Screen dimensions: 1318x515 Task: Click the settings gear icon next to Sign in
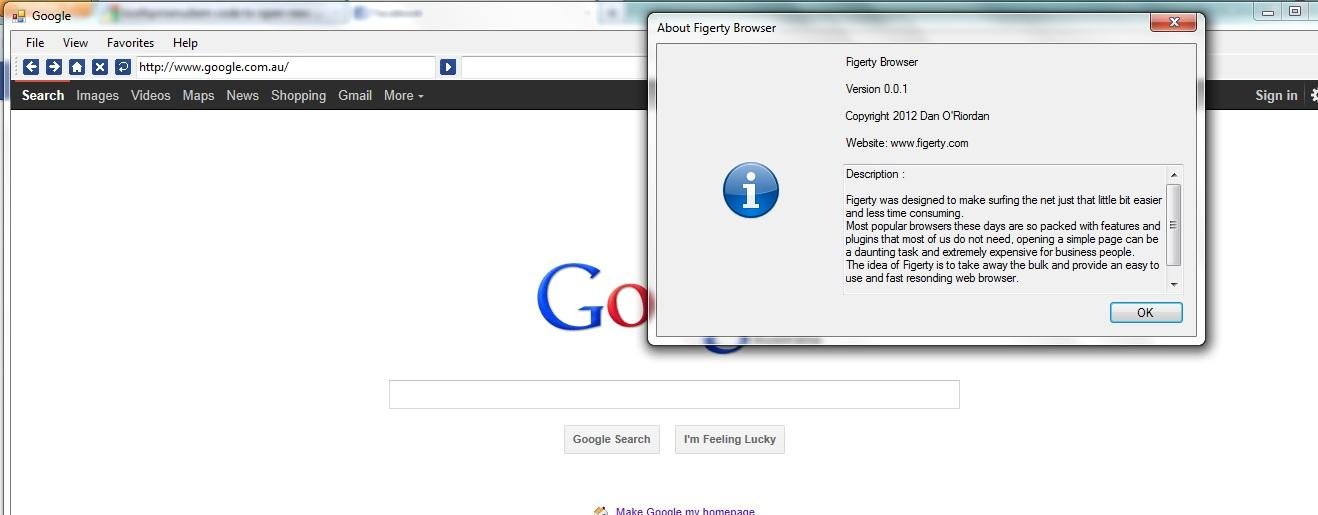click(x=1312, y=95)
